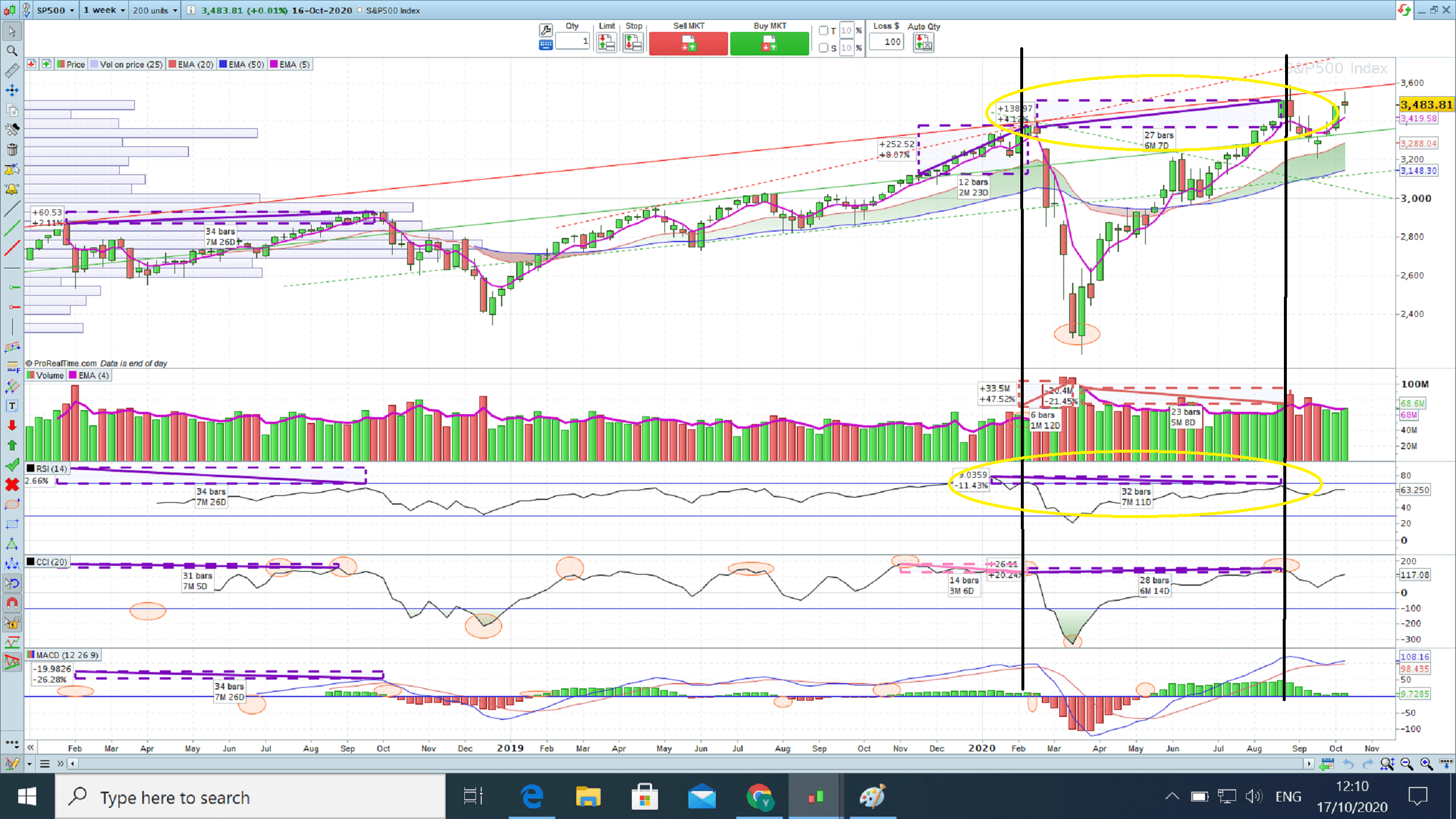This screenshot has height=819, width=1456.
Task: Toggle the EMA (4) volume legend
Action: [x=89, y=375]
